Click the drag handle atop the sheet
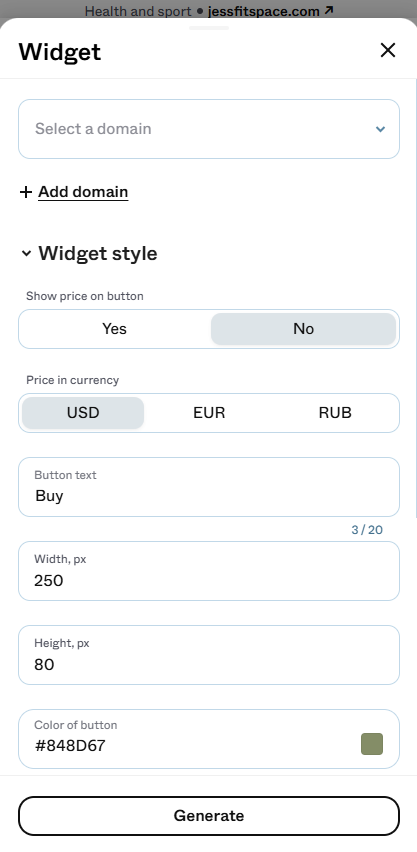Screen dimensions: 417x852 209,28
